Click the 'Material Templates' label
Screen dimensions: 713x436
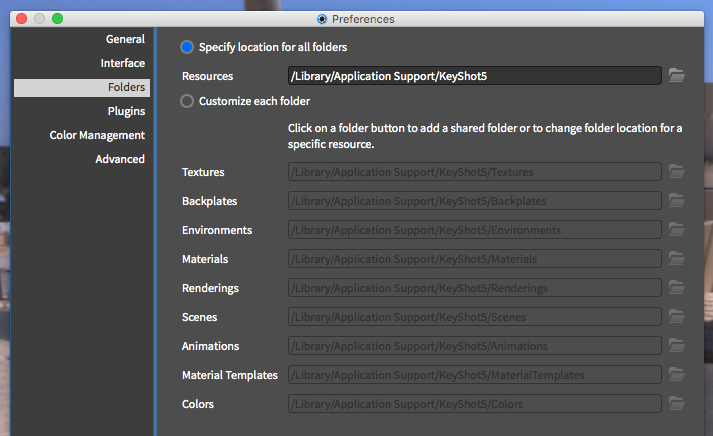(x=230, y=375)
